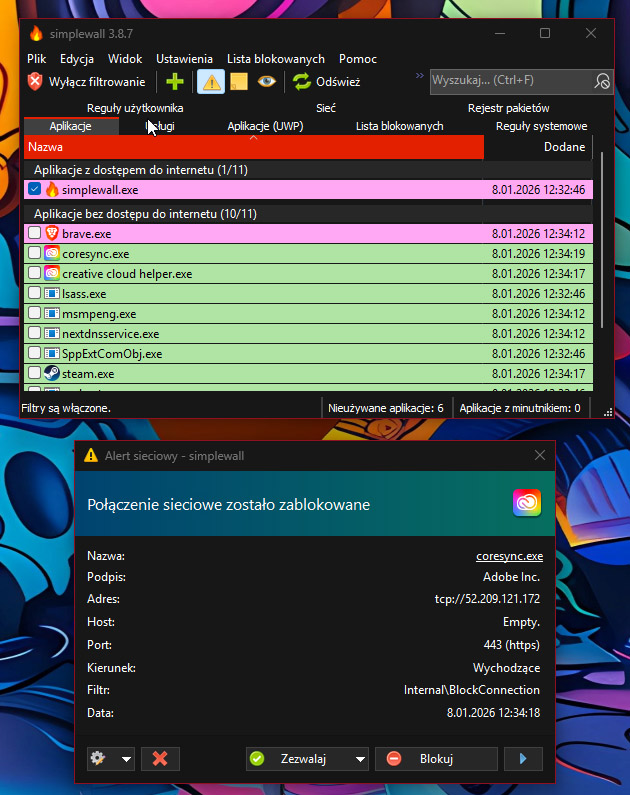The image size is (630, 795).
Task: Check the creative cloud helper.exe checkbox
Action: click(34, 273)
